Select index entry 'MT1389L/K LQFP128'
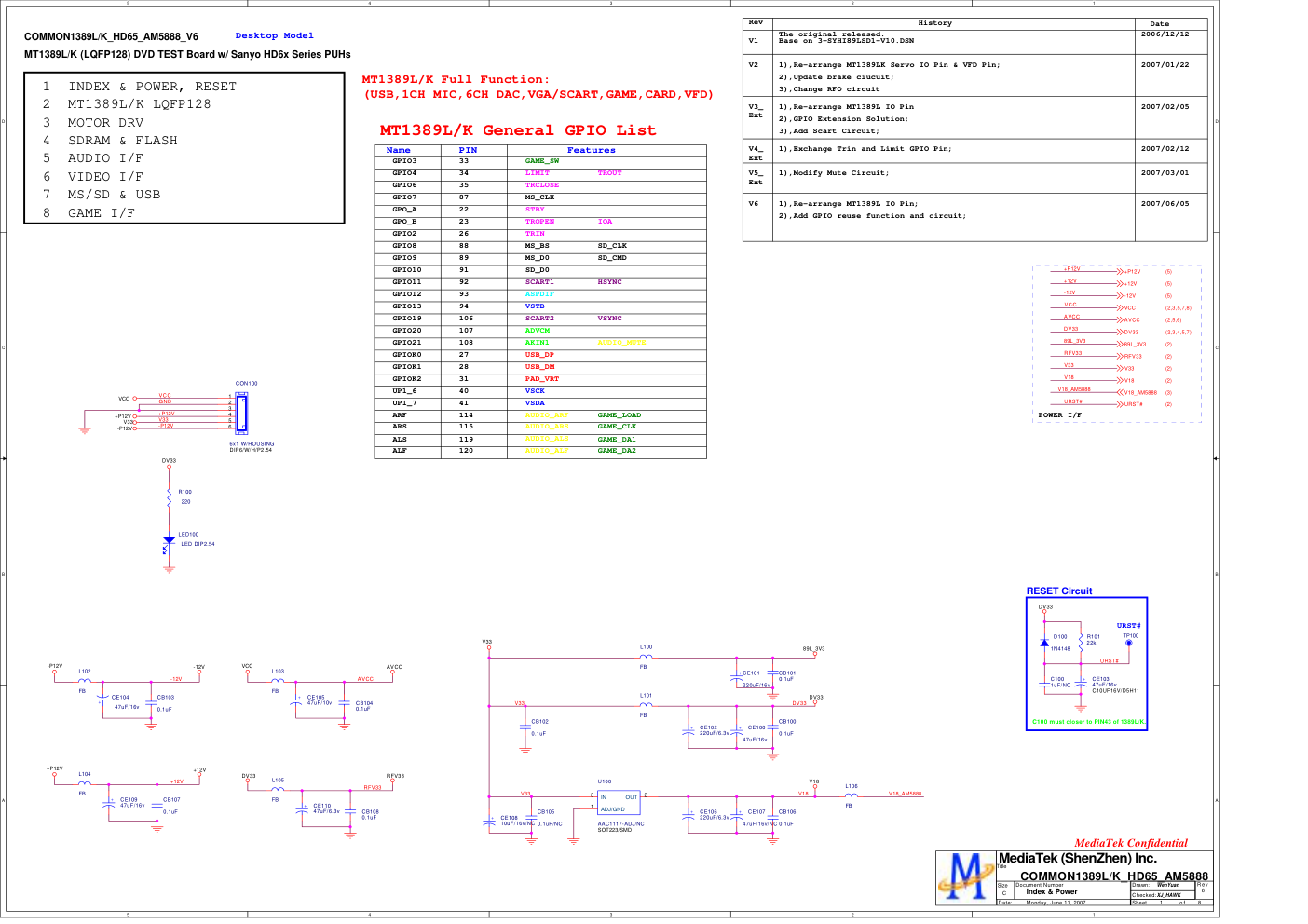1308x924 pixels. coord(139,104)
